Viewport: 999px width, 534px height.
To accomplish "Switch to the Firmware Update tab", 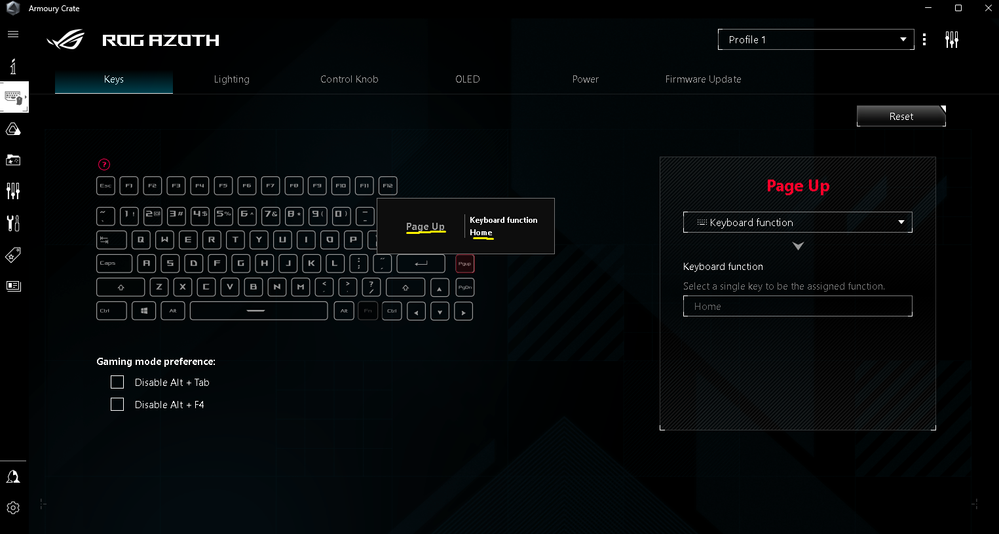I will coord(703,80).
